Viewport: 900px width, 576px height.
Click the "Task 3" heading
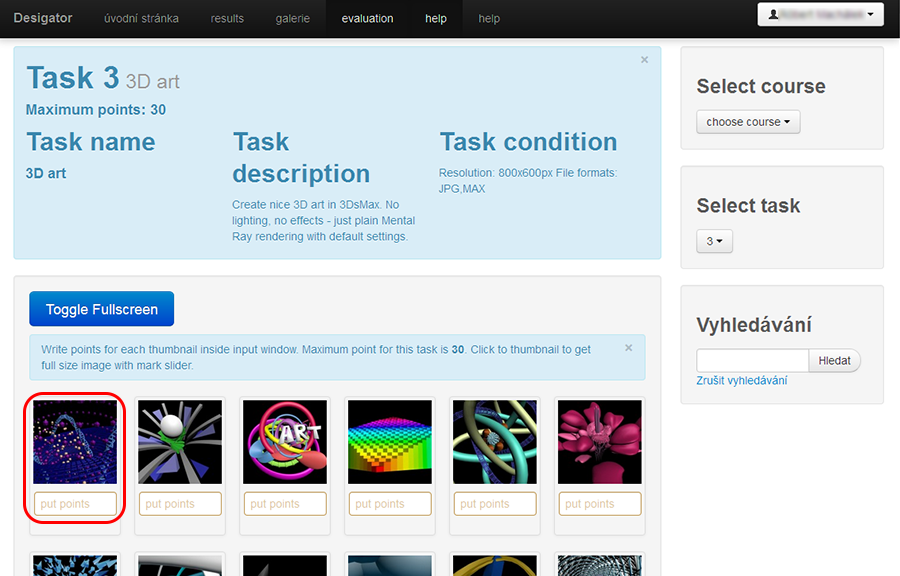pos(73,77)
